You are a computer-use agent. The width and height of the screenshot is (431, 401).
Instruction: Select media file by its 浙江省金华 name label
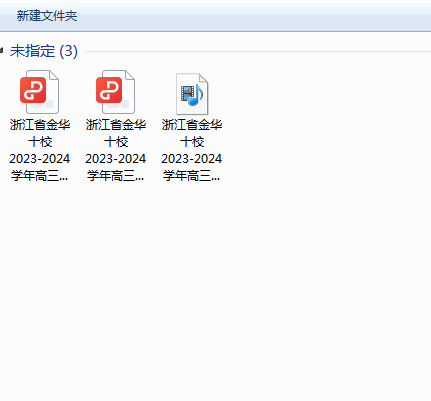pyautogui.click(x=192, y=125)
